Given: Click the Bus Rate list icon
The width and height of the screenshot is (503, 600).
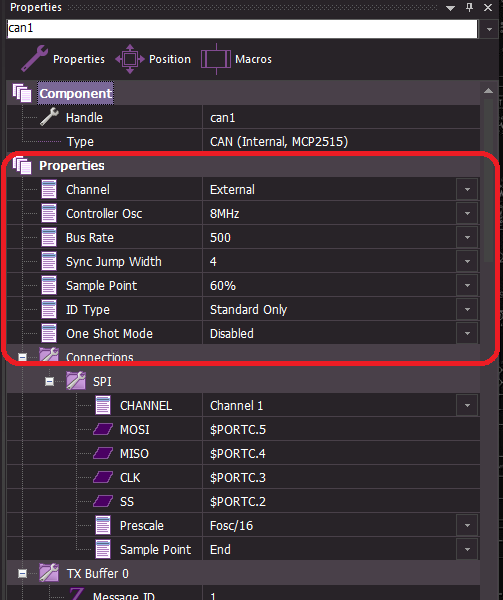Looking at the screenshot, I should 49,237.
